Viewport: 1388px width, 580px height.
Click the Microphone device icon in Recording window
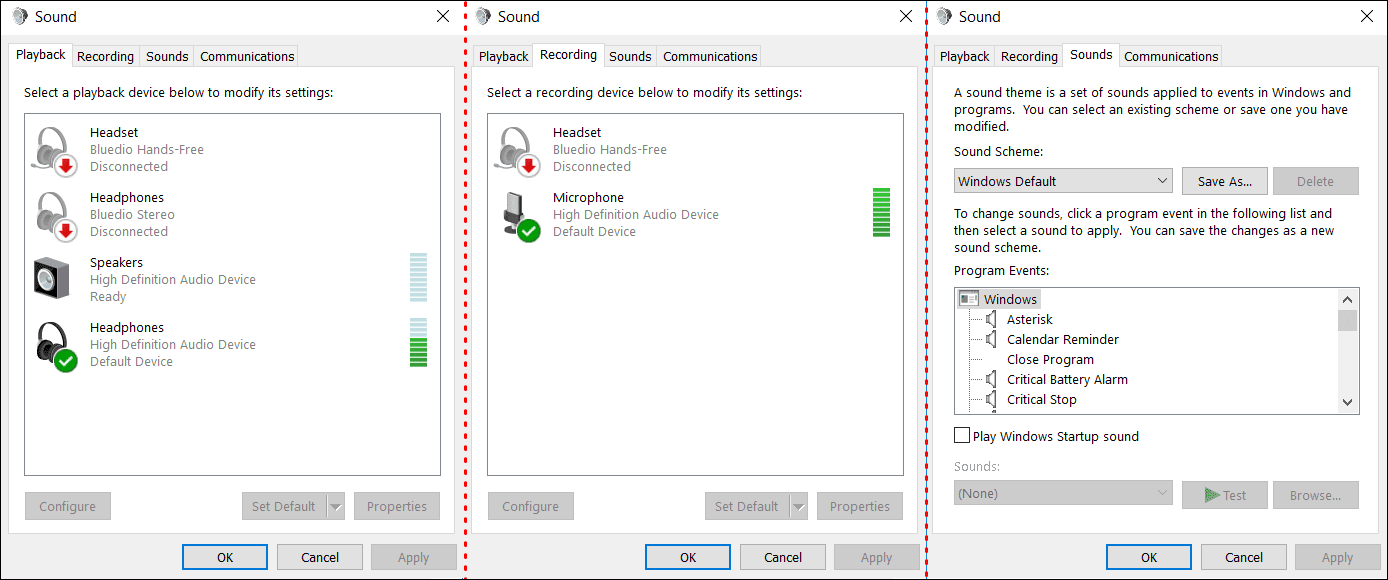coord(519,215)
